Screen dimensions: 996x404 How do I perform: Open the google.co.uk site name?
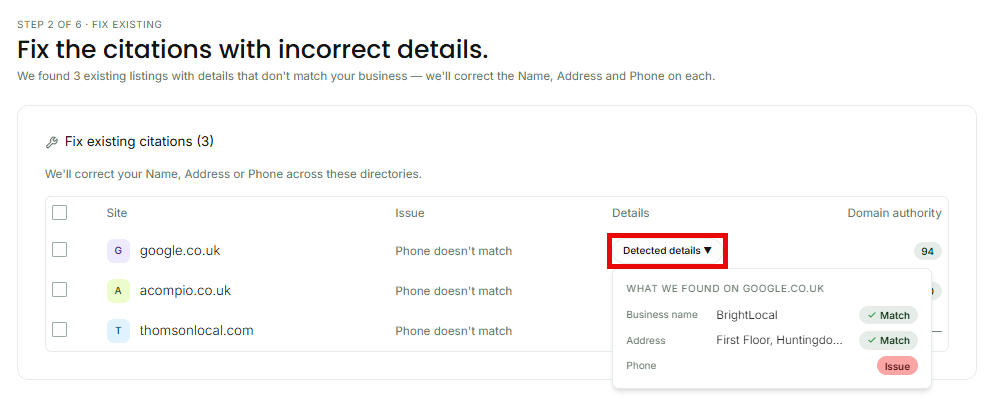tap(180, 251)
